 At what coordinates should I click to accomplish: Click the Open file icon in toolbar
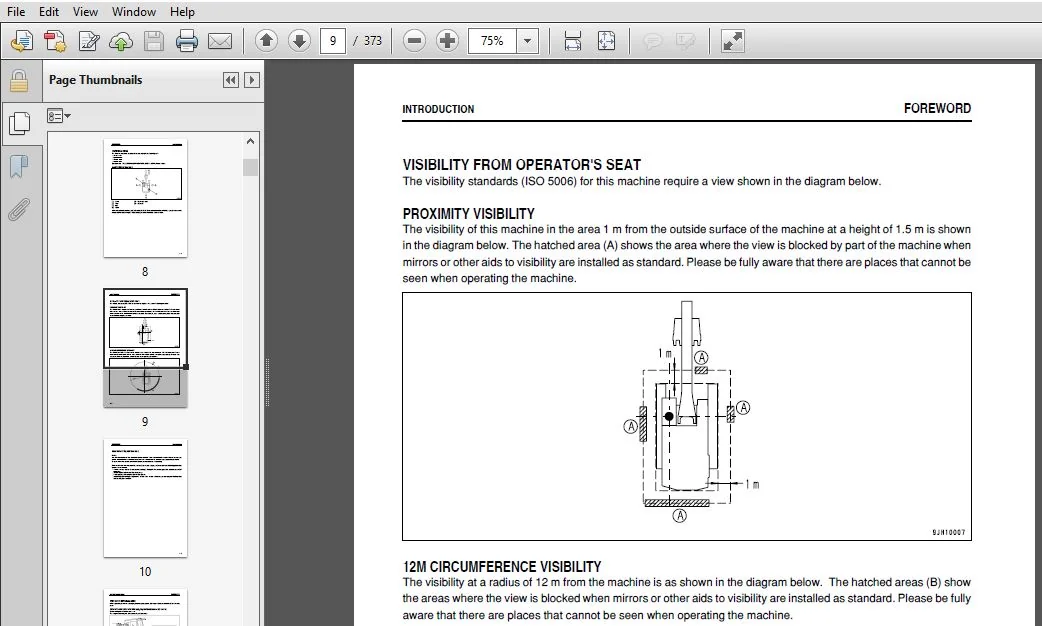tap(22, 41)
